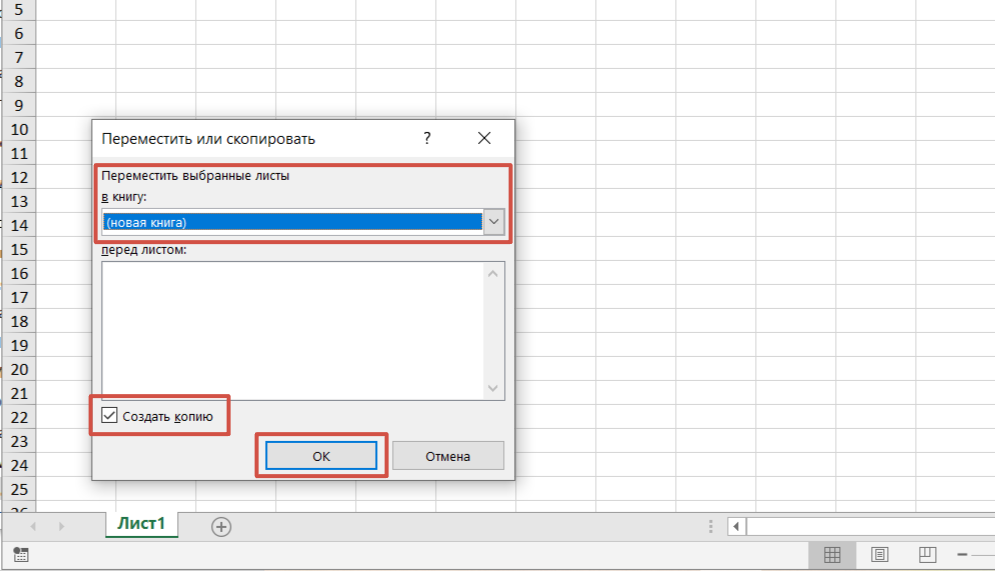
Task: Click the horizontal scrollbar left arrow
Action: [x=736, y=526]
